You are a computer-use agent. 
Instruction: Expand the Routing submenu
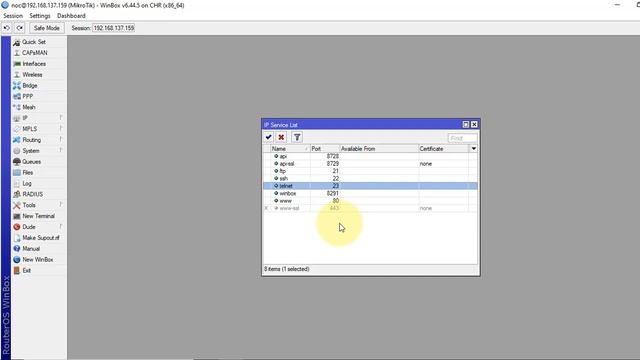pos(39,140)
